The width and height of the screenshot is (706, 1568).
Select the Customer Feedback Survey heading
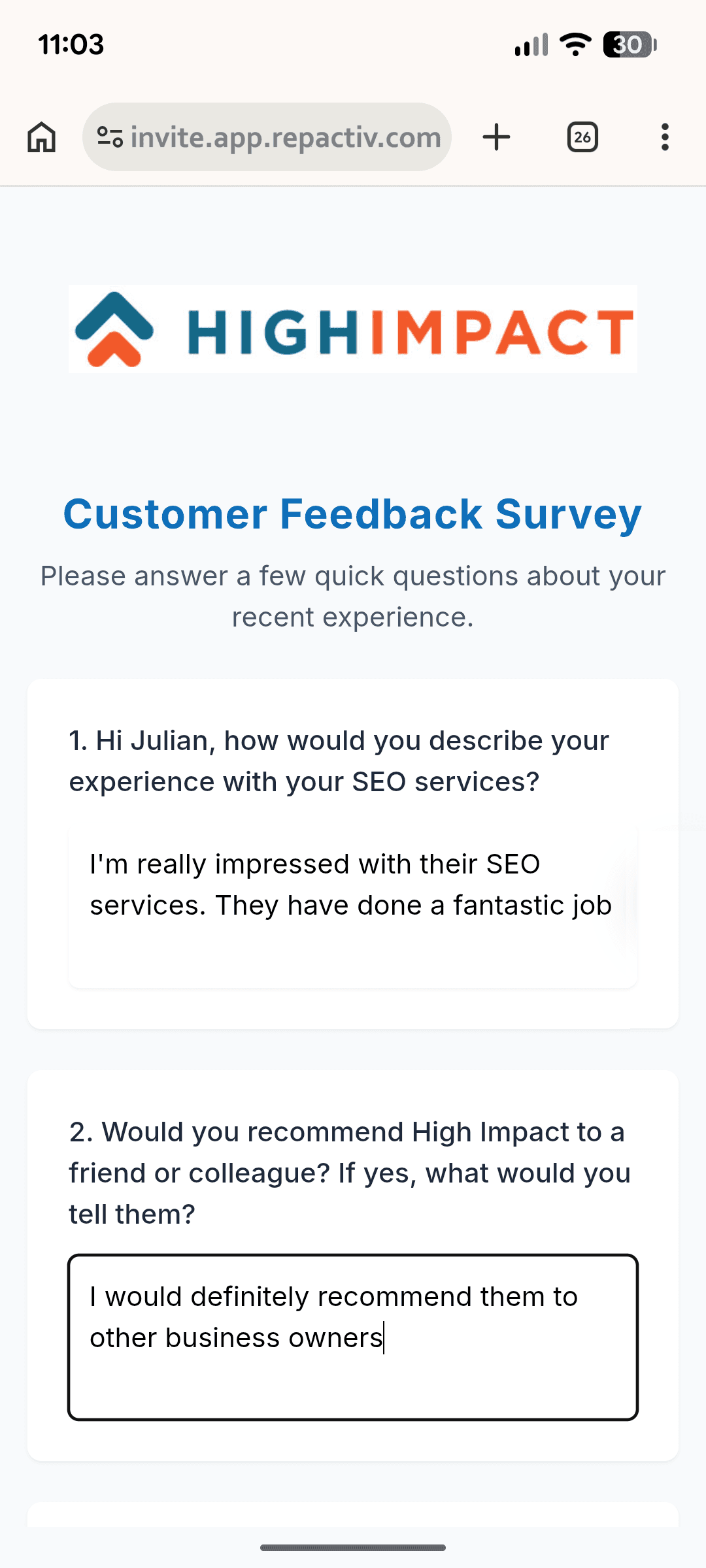coord(353,515)
